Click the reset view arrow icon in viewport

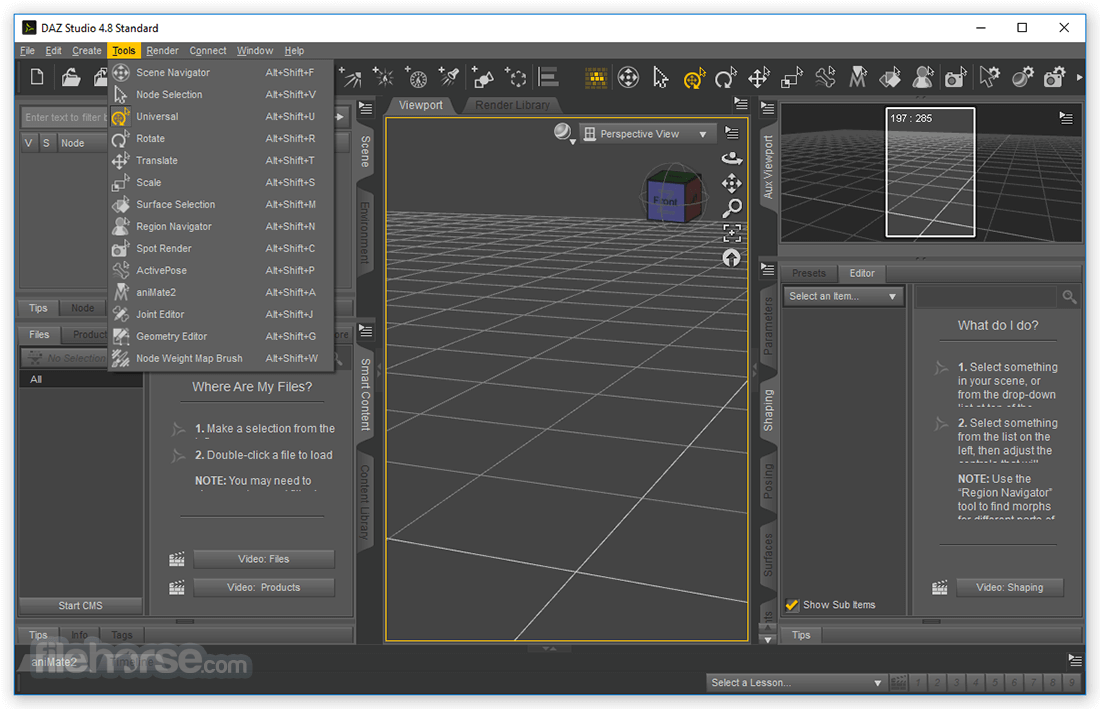tap(732, 258)
